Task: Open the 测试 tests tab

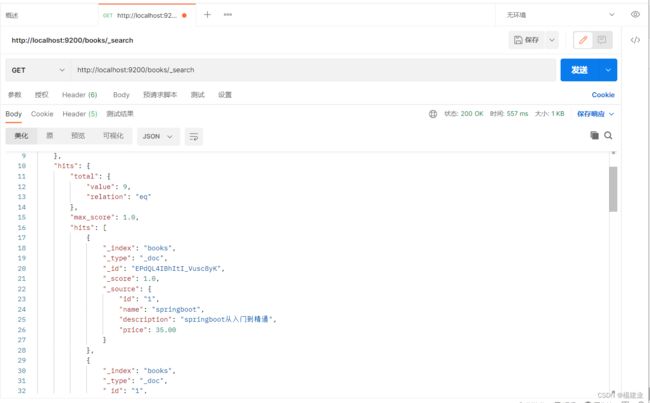Action: click(198, 95)
